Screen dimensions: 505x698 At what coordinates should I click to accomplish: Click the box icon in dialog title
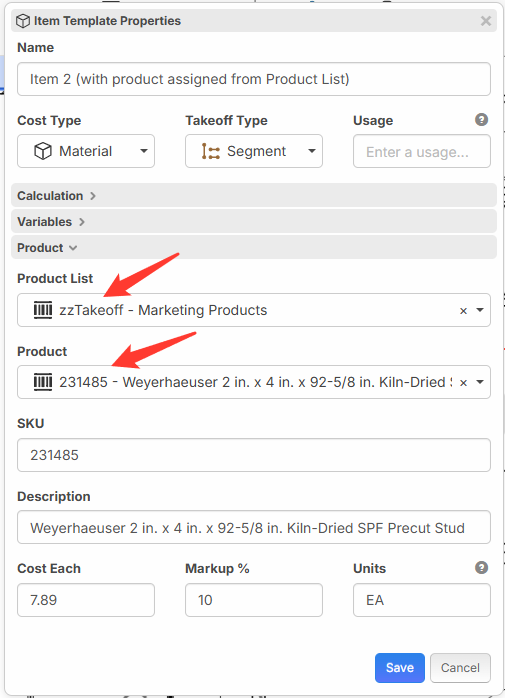[23, 21]
